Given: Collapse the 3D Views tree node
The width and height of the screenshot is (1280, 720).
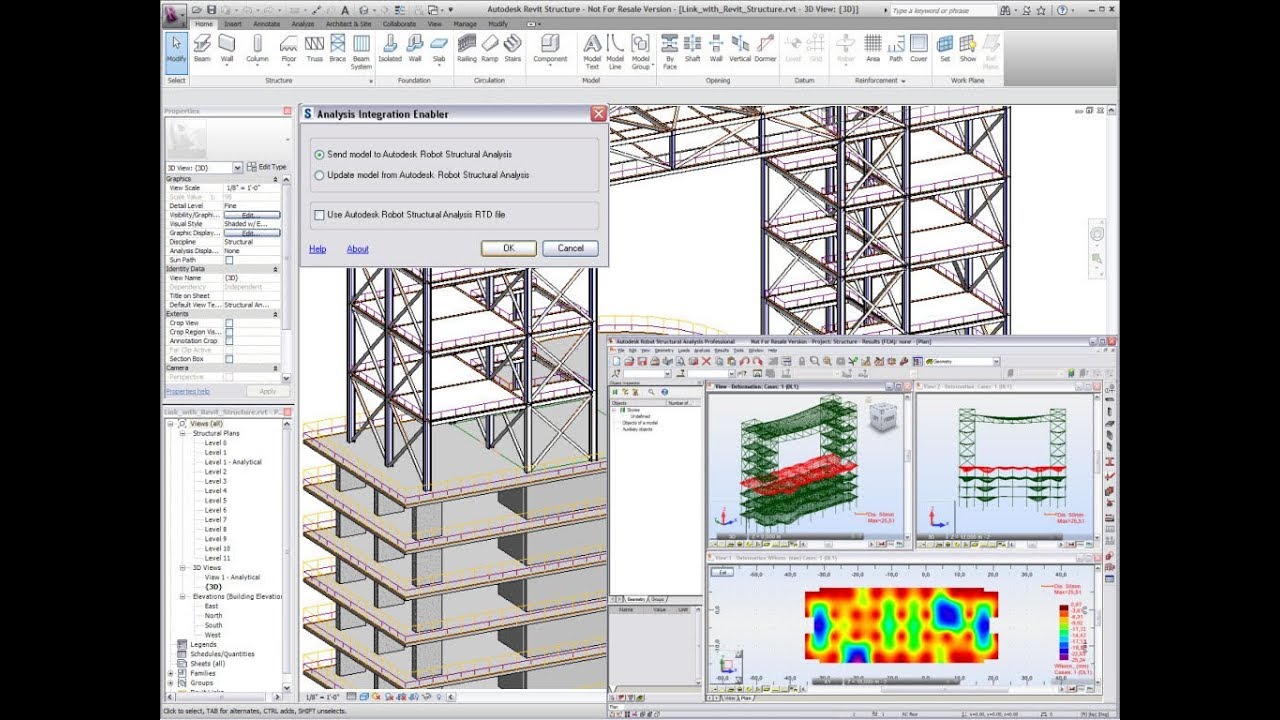Looking at the screenshot, I should point(182,568).
